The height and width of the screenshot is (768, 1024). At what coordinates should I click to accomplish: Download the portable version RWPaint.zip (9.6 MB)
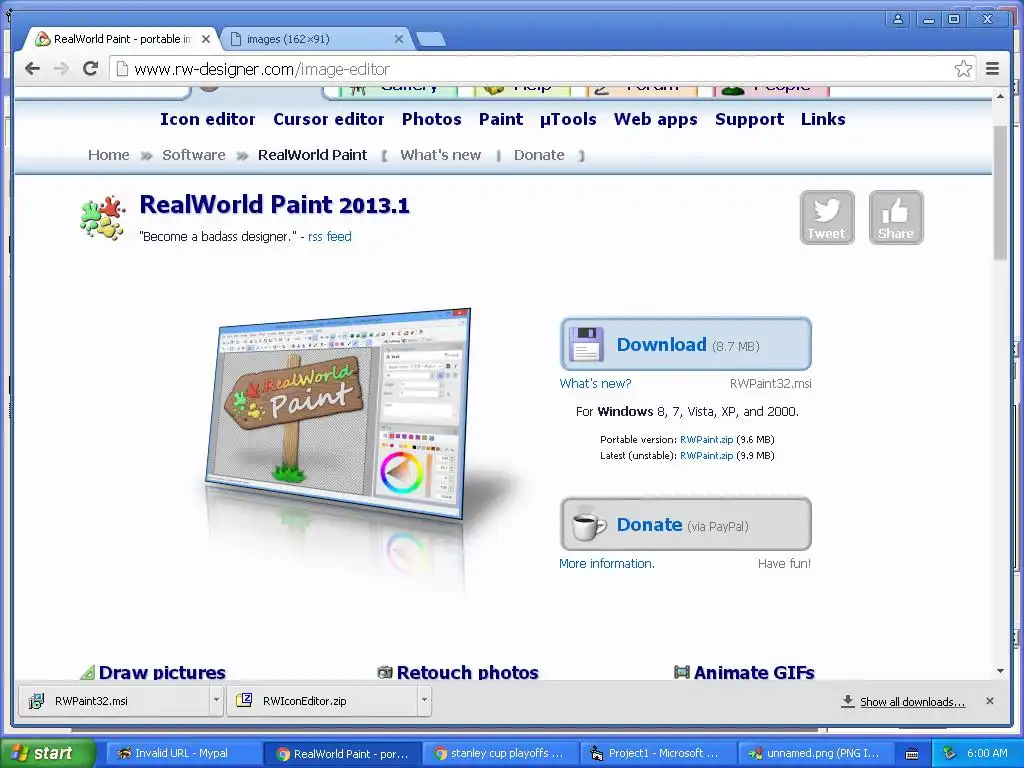pos(706,440)
